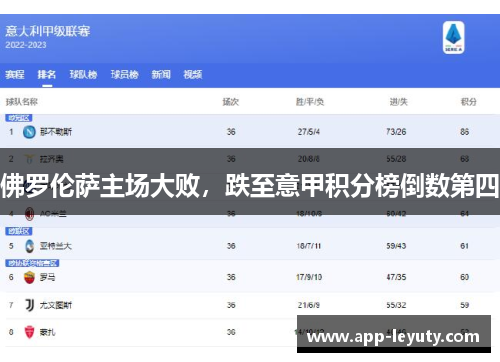Click Juventus's record 21/6/9

point(309,305)
